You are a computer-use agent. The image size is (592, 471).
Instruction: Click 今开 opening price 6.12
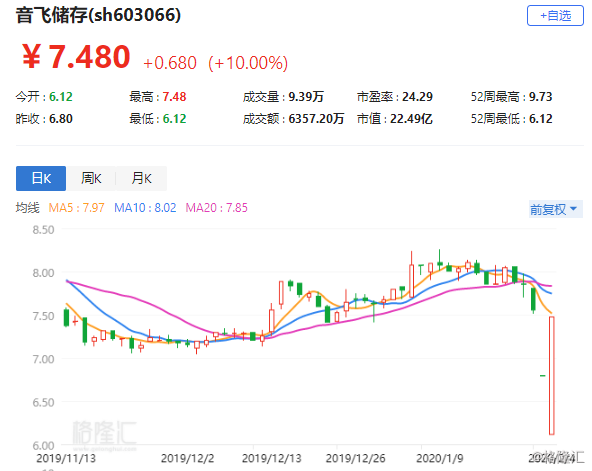[61, 97]
